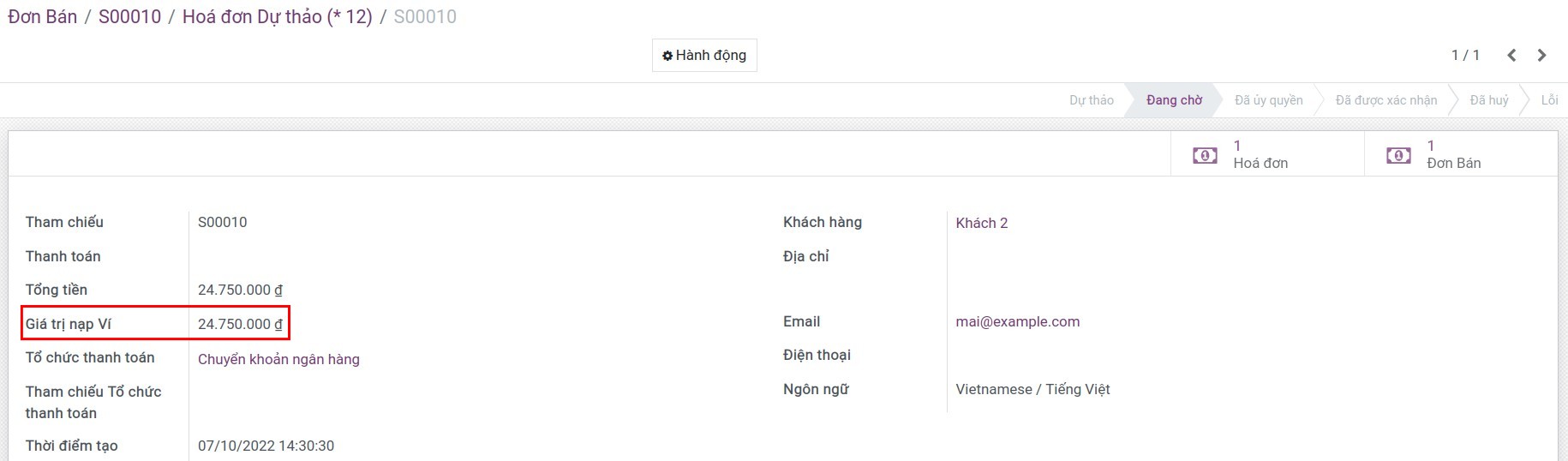
Task: Click the Đơn Bán money icon
Action: tap(1398, 155)
